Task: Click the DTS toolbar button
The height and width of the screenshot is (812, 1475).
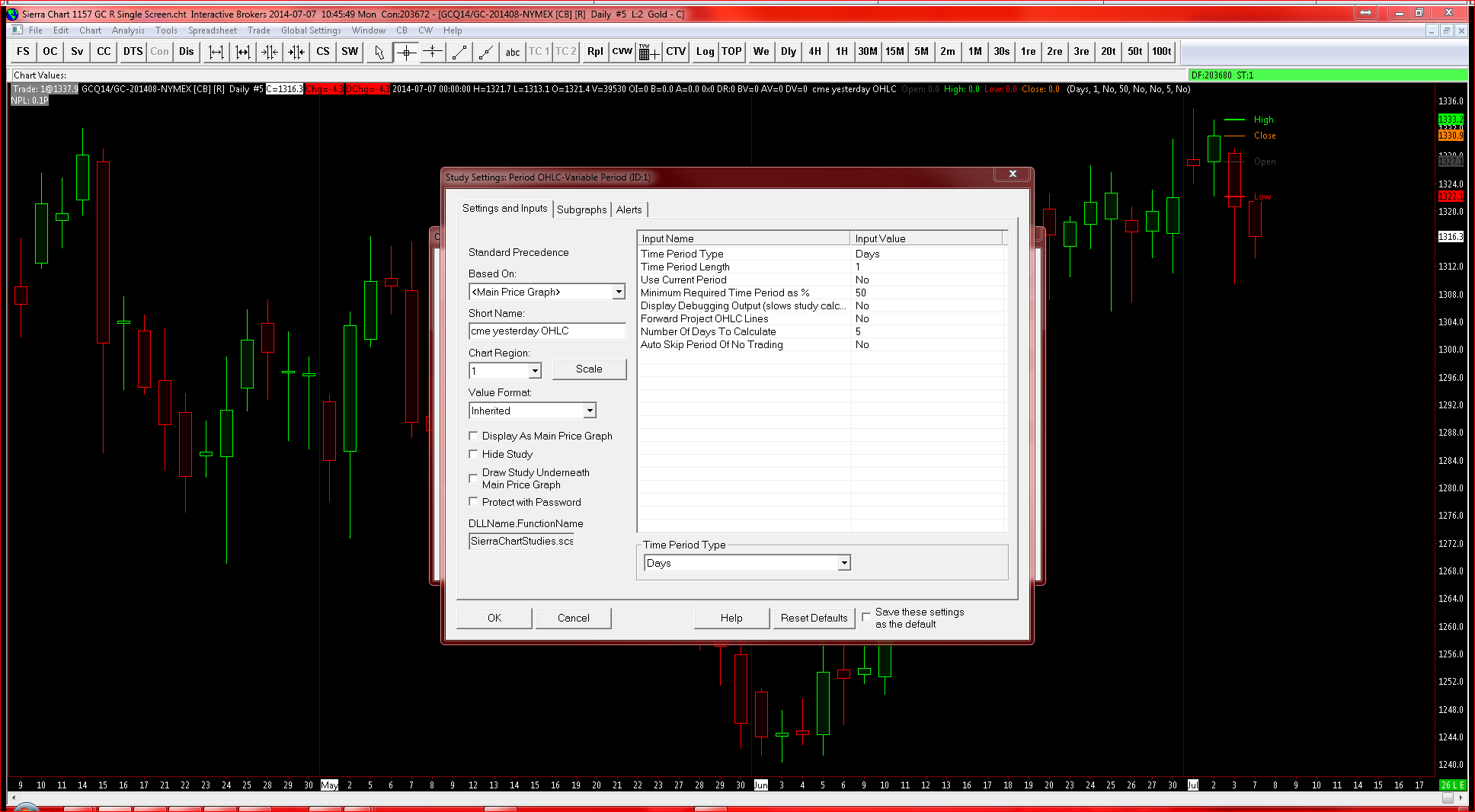Action: click(133, 52)
